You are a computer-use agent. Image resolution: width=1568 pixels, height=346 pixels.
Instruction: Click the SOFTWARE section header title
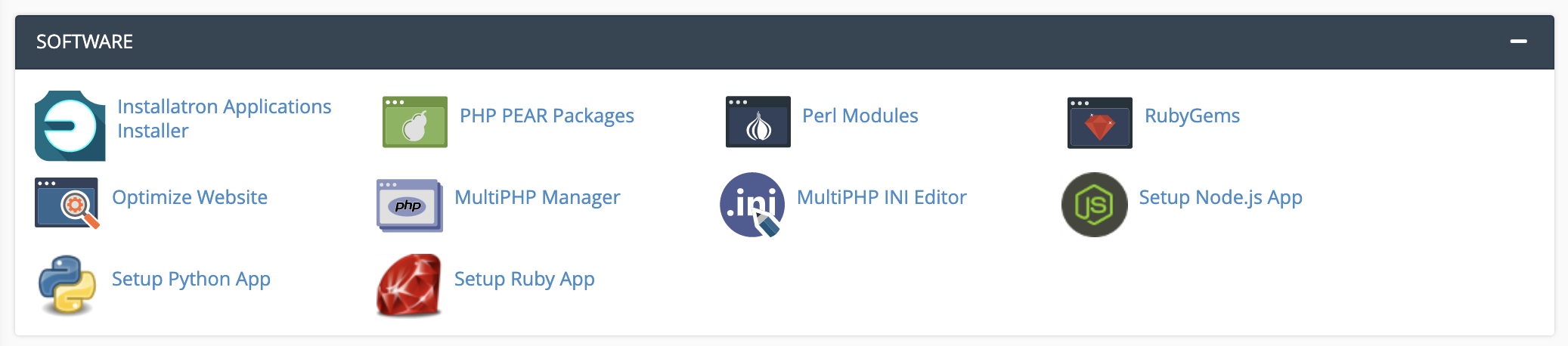coord(85,42)
